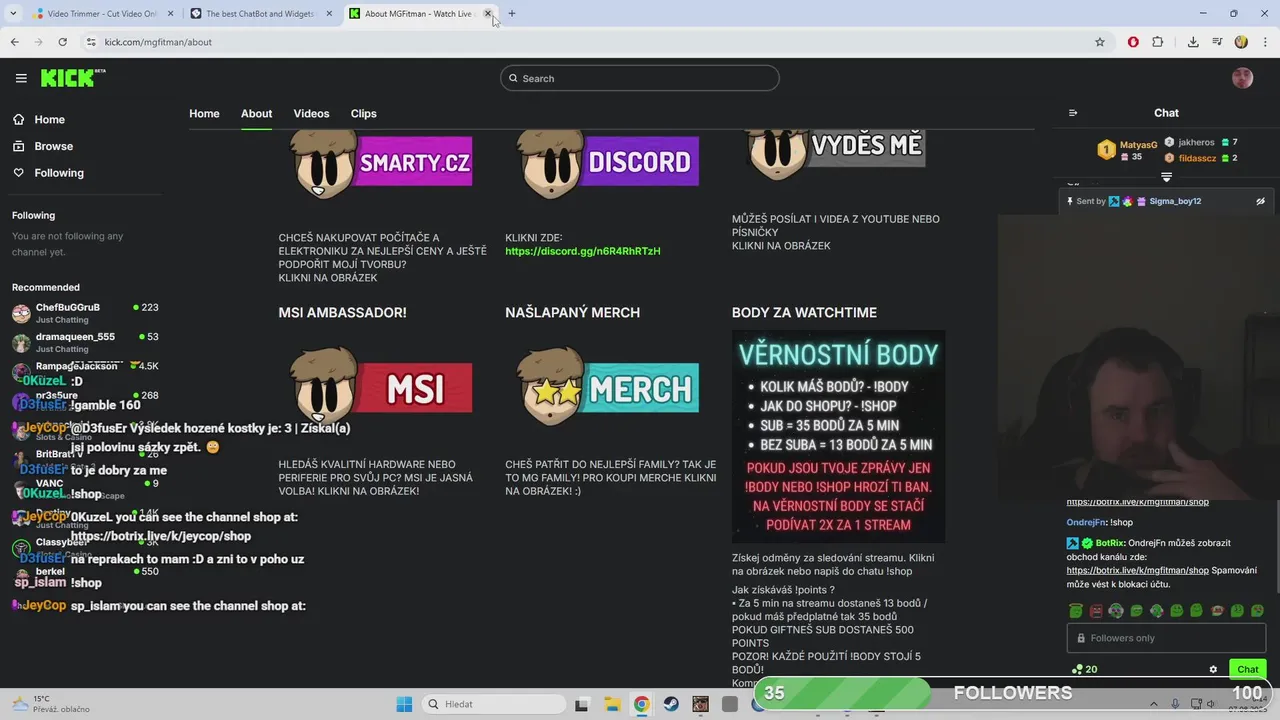Click the green Chat send button
The image size is (1280, 720).
tap(1248, 669)
